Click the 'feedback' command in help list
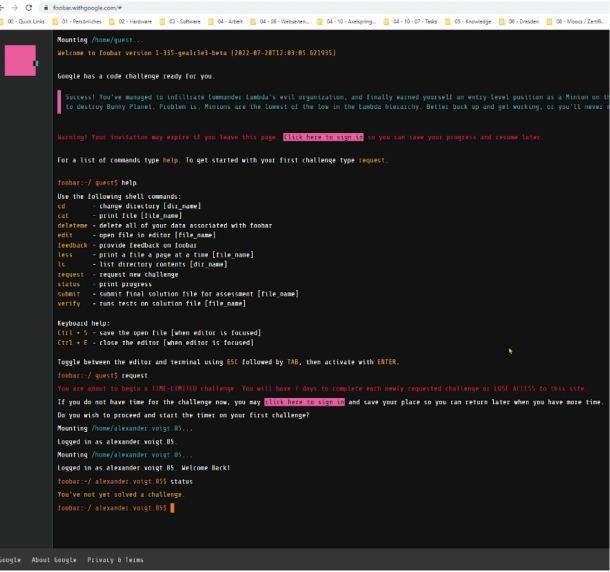 (72, 245)
